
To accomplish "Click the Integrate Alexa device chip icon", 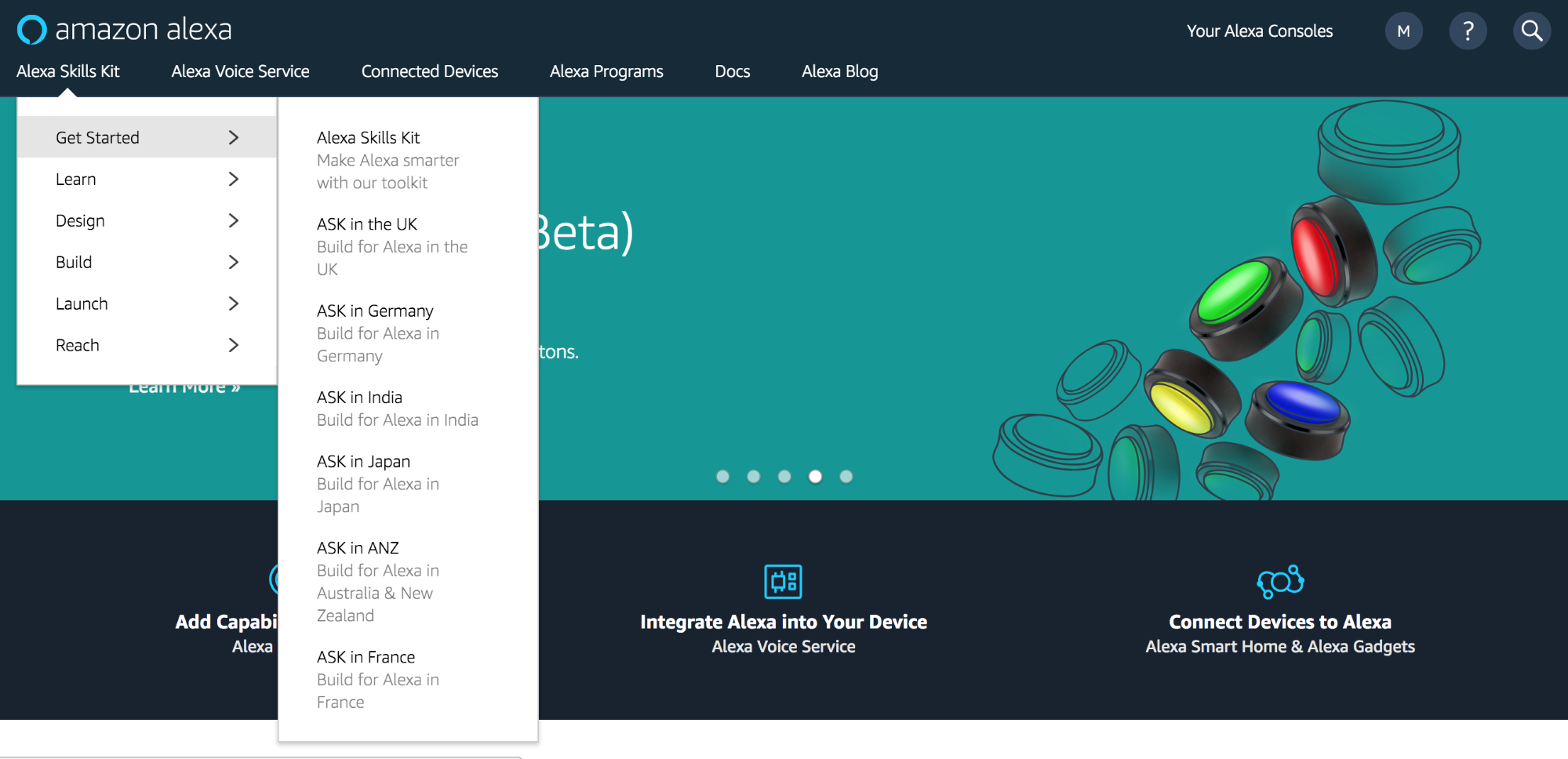I will 783,581.
